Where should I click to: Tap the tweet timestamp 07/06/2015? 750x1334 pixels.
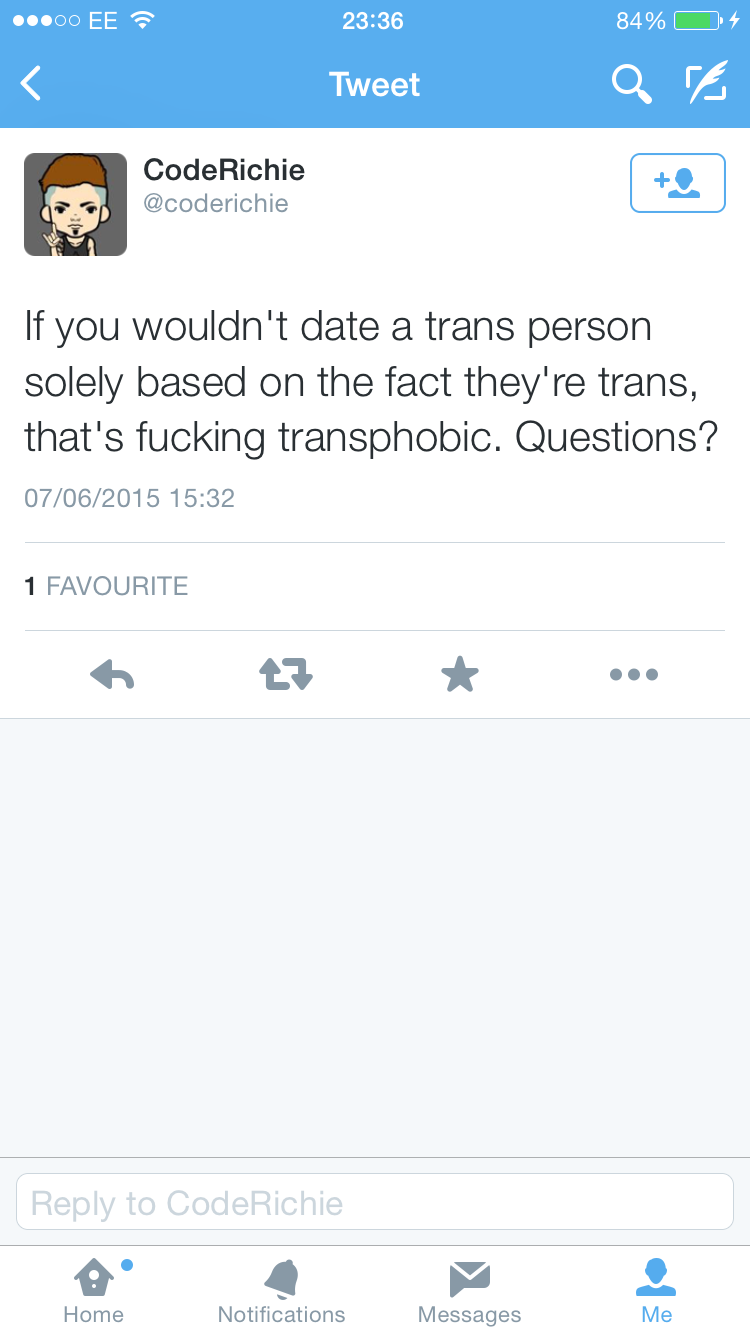tap(129, 498)
